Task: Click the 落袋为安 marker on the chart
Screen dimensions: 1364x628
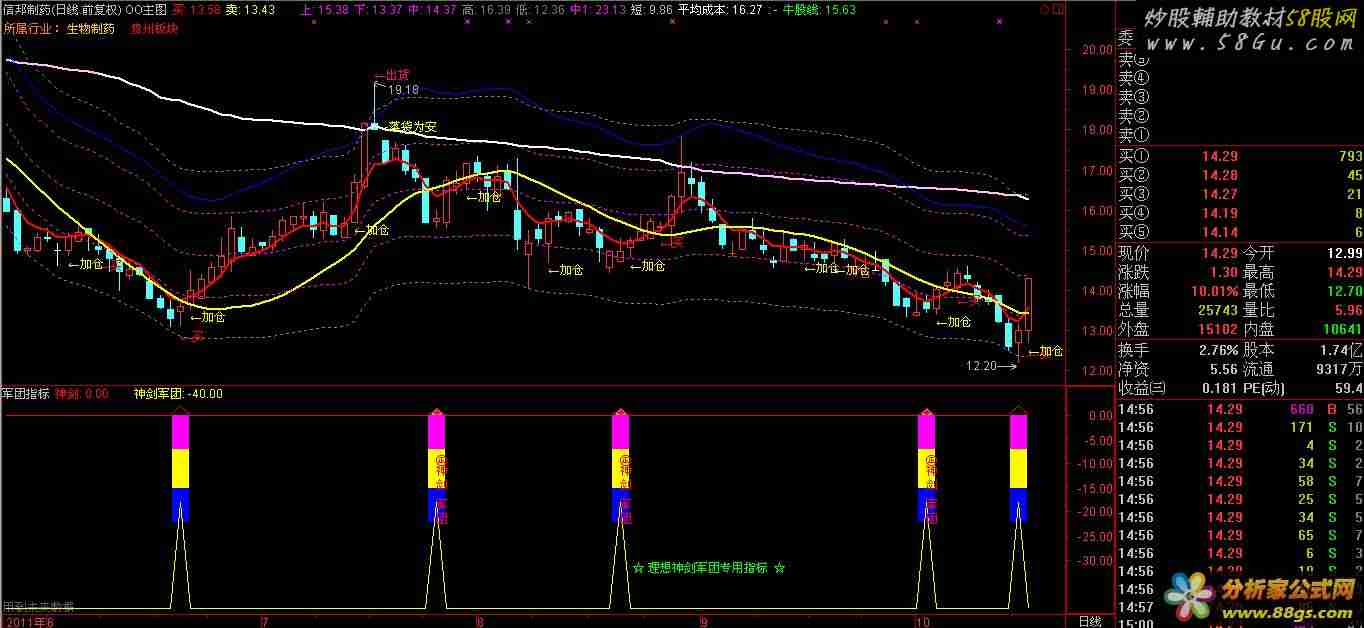Action: coord(407,127)
